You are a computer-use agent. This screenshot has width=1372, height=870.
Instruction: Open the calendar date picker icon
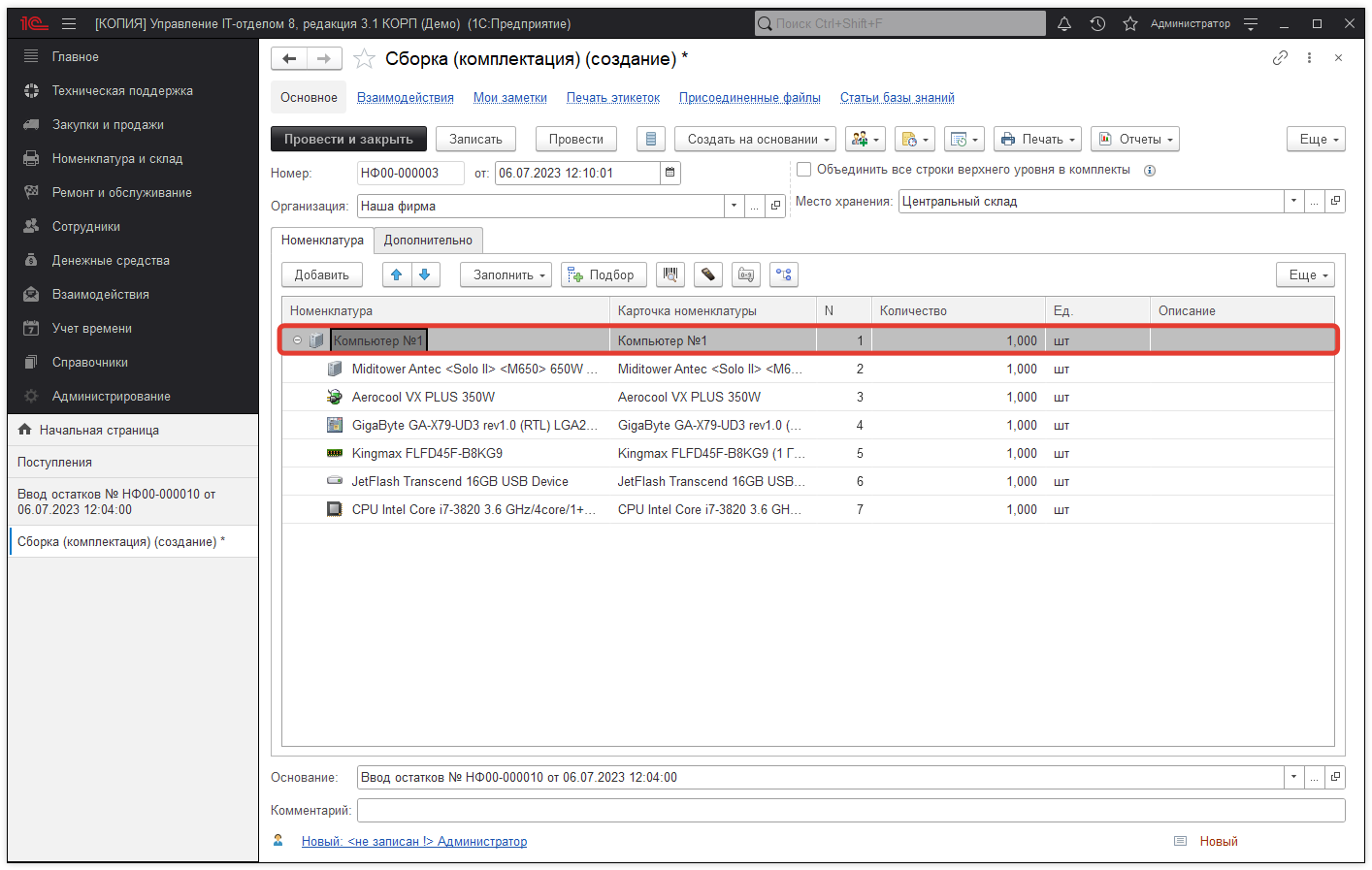670,173
